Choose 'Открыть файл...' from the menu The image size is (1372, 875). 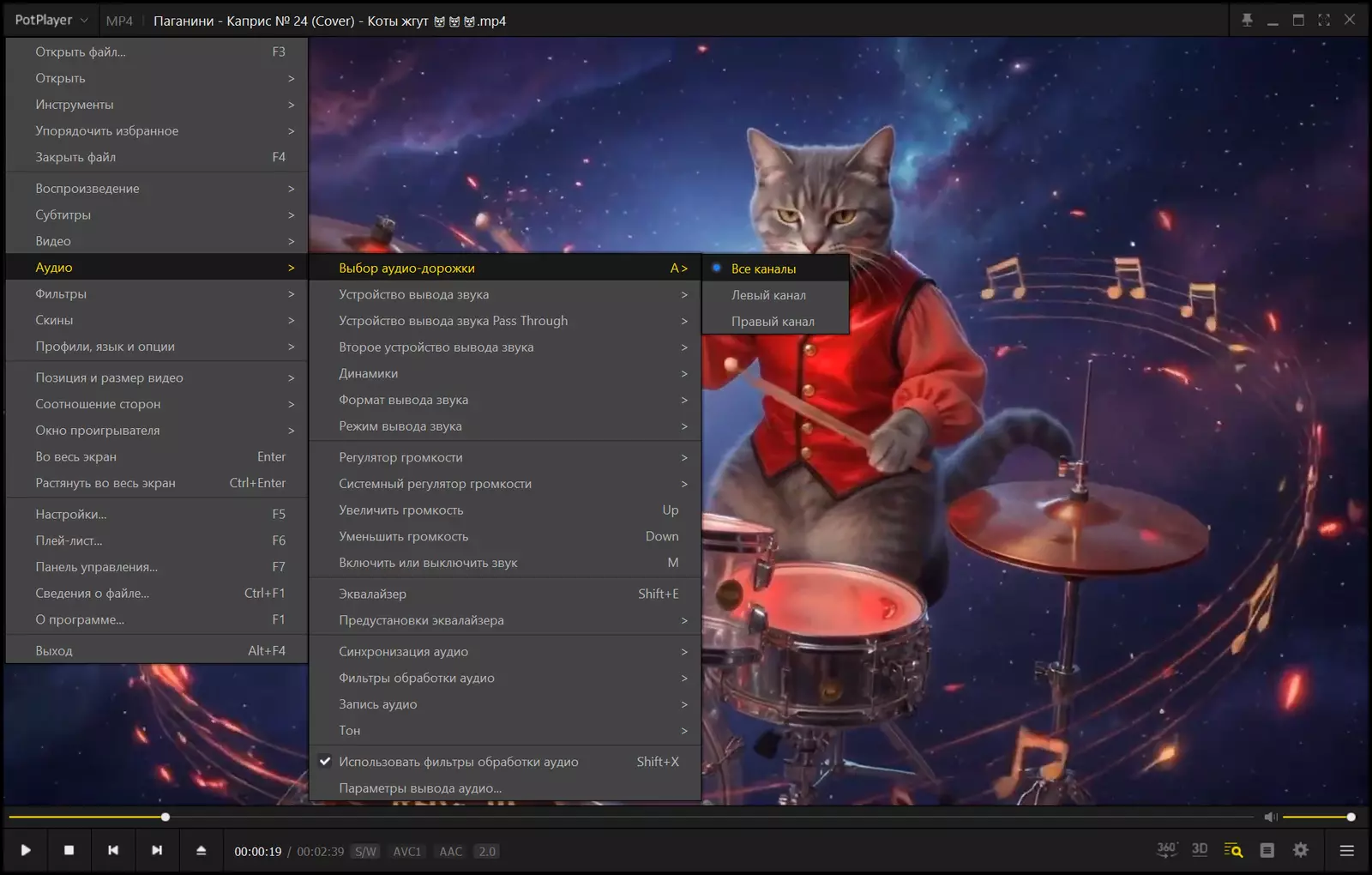pyautogui.click(x=157, y=51)
